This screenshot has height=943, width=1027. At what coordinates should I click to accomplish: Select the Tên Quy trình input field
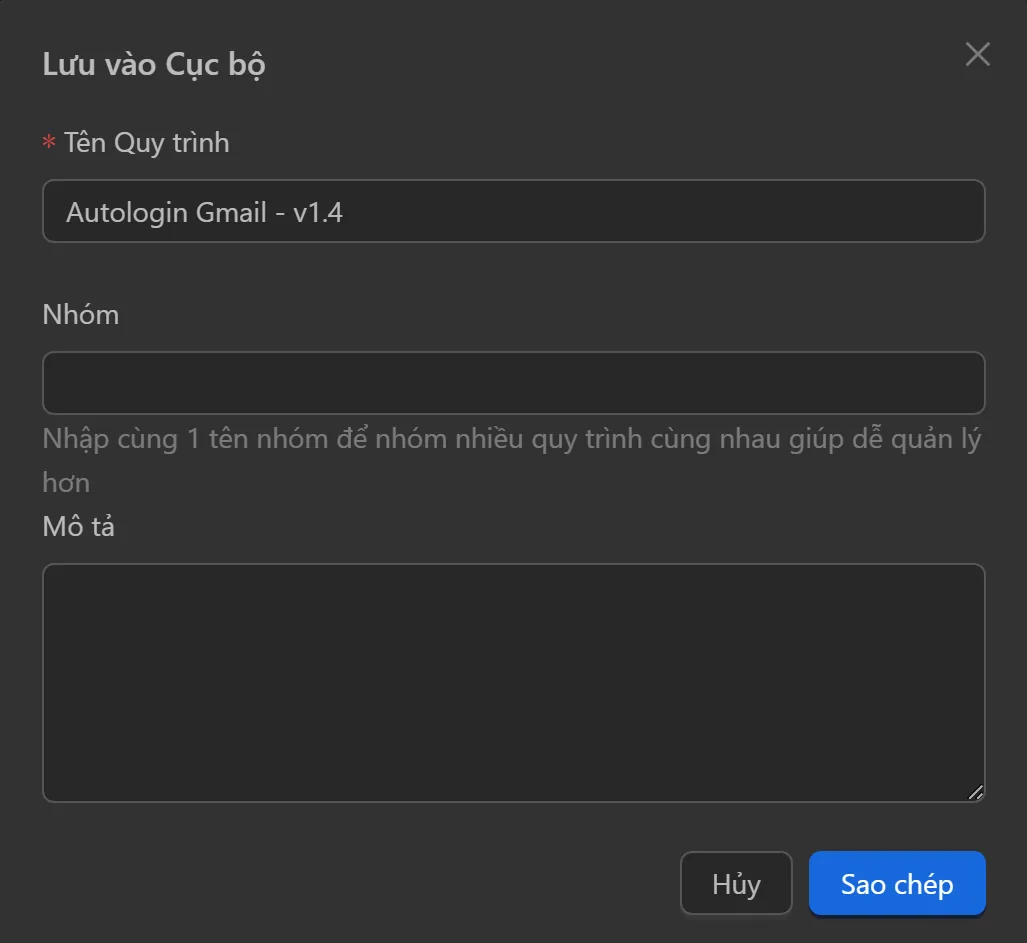(x=514, y=211)
